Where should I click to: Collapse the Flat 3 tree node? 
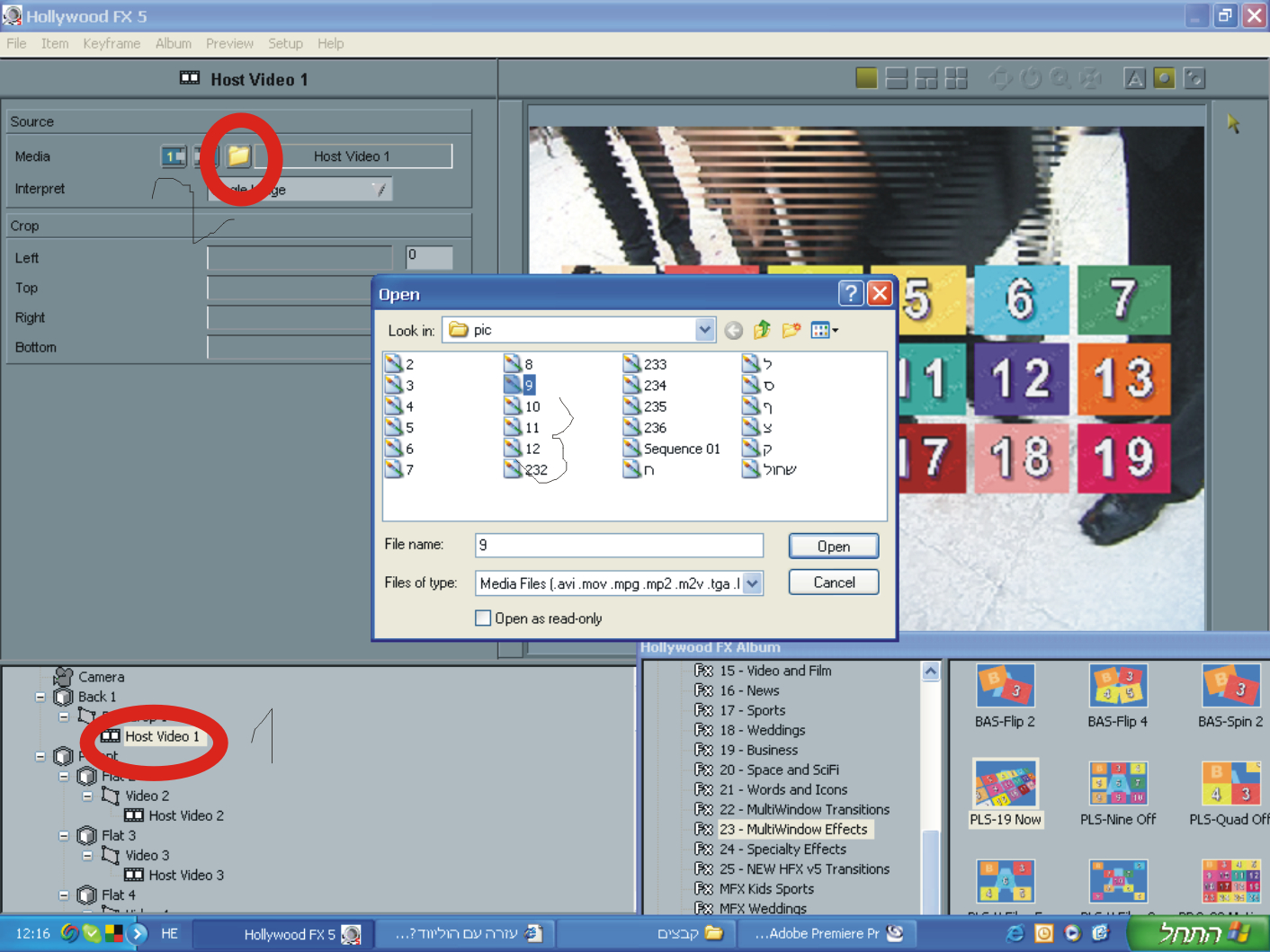[64, 835]
